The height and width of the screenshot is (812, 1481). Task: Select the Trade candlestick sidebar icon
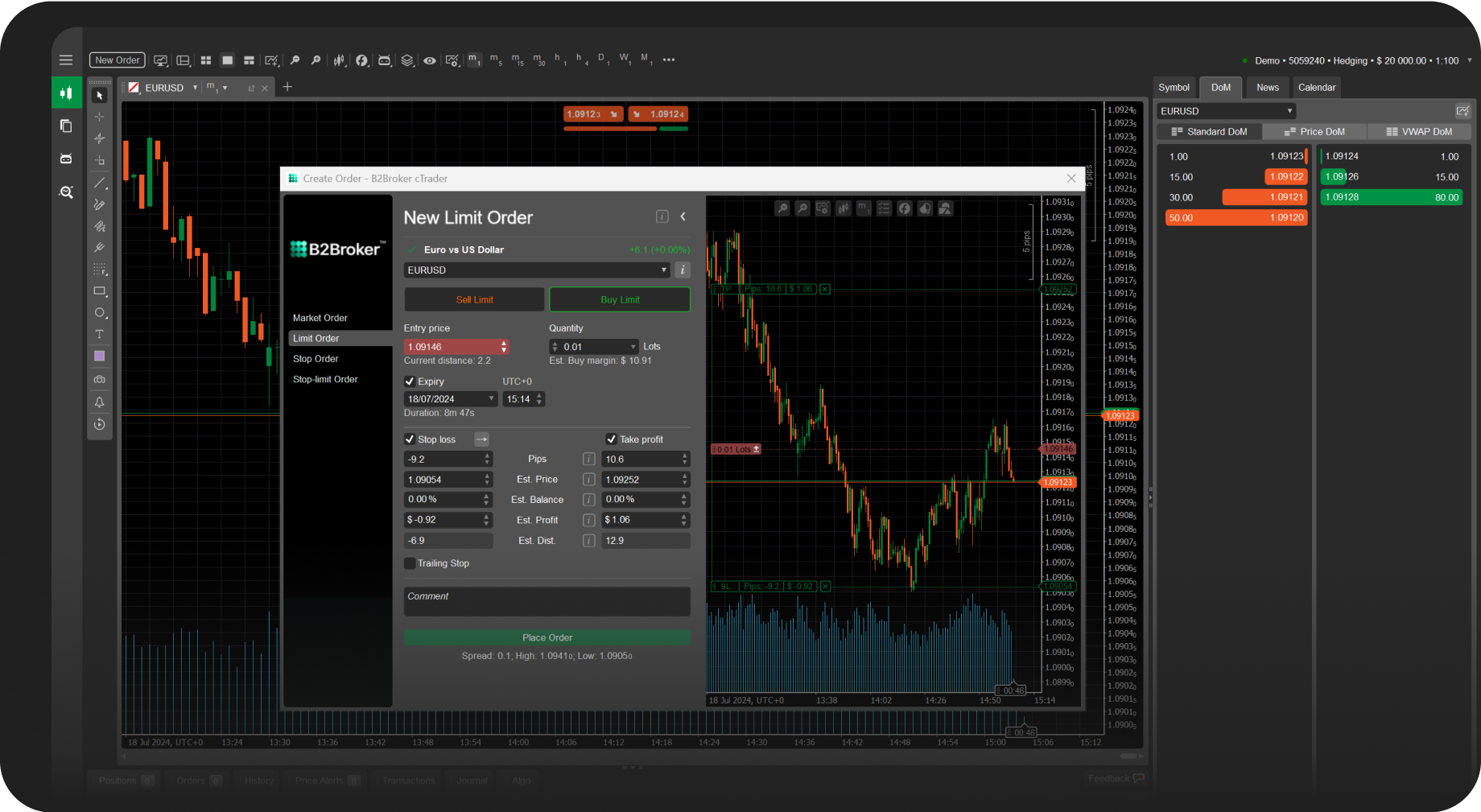[66, 93]
